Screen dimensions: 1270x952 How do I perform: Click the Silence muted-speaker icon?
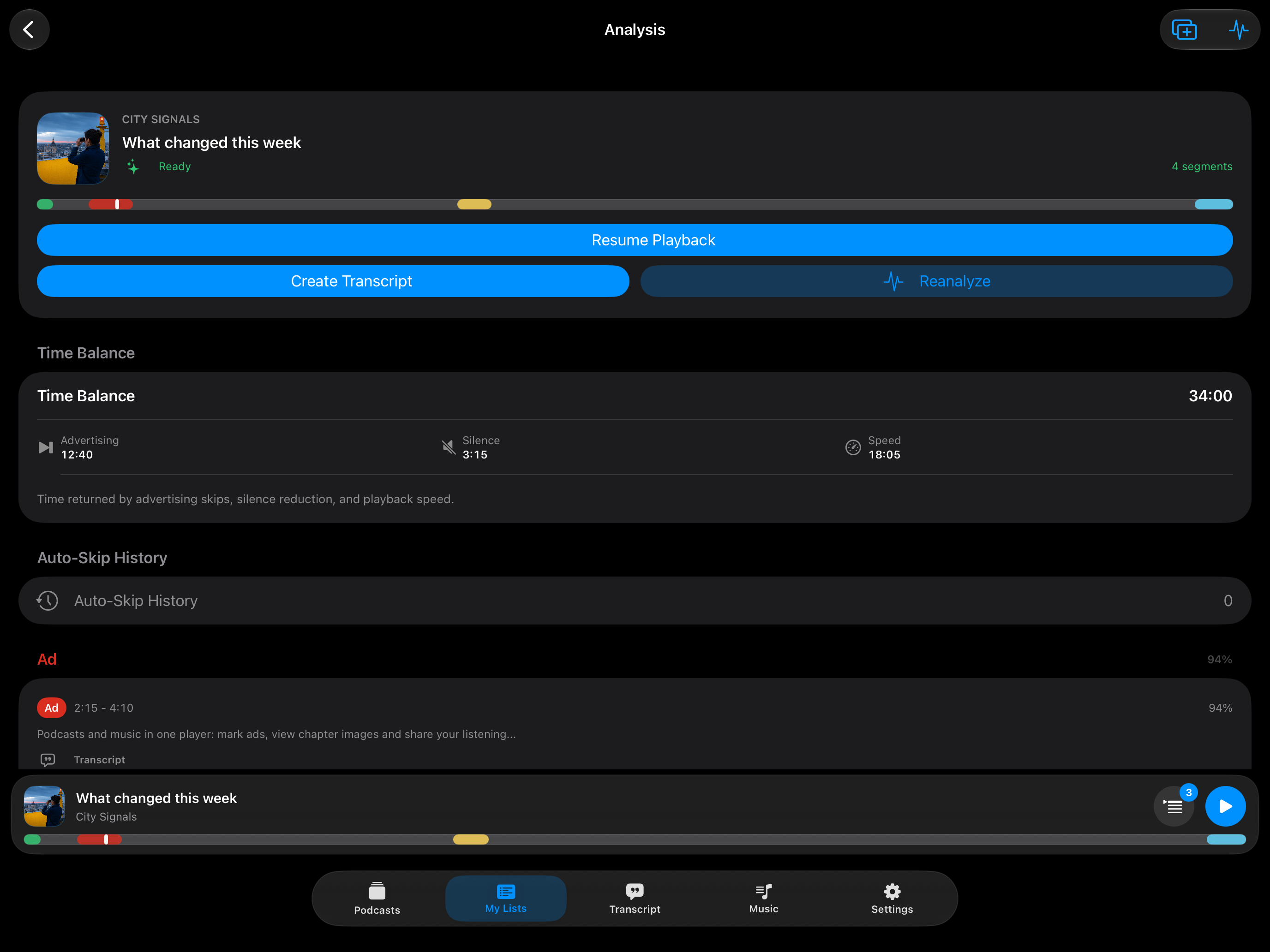point(449,447)
